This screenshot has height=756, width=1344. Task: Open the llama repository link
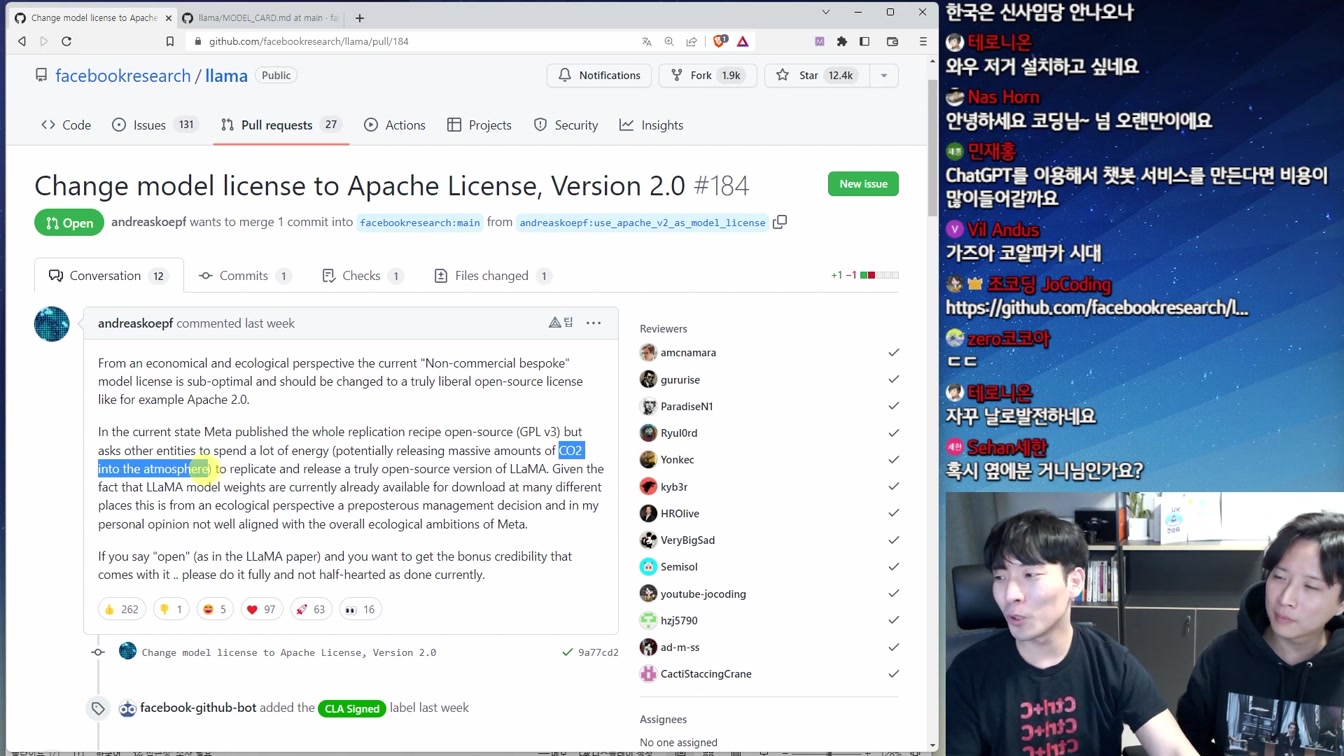pos(227,76)
